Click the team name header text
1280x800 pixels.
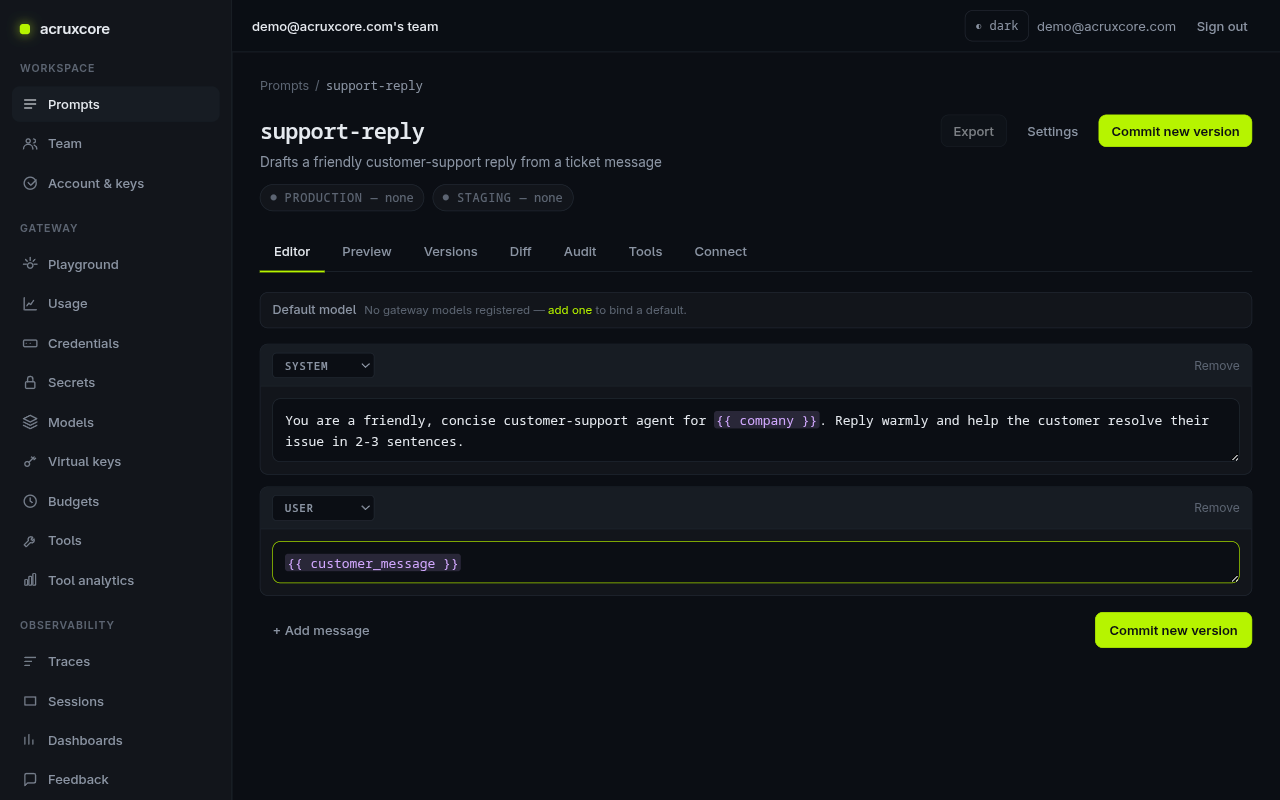coord(345,26)
